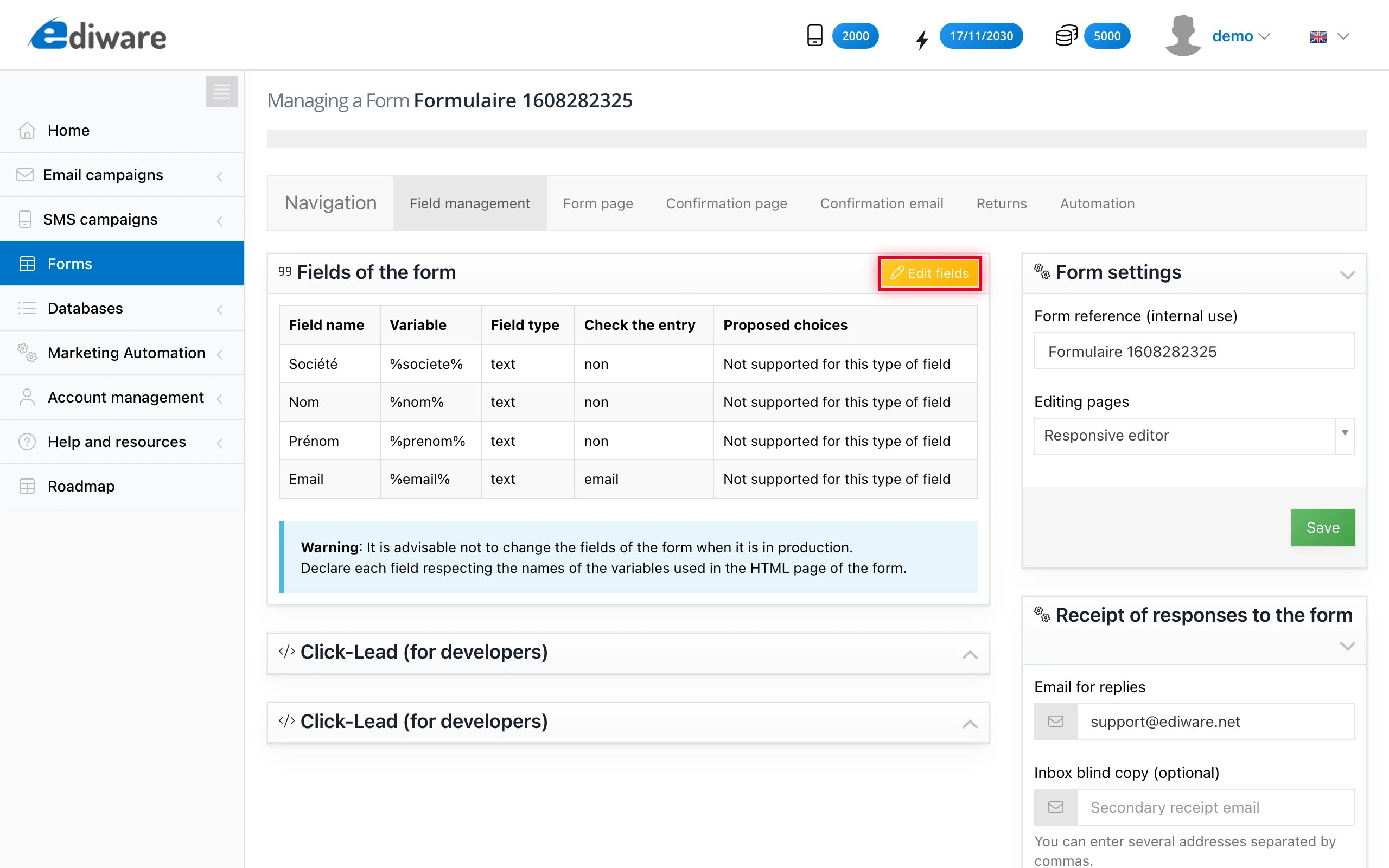Select Forms in the sidebar
Viewport: 1389px width, 868px height.
coord(69,263)
